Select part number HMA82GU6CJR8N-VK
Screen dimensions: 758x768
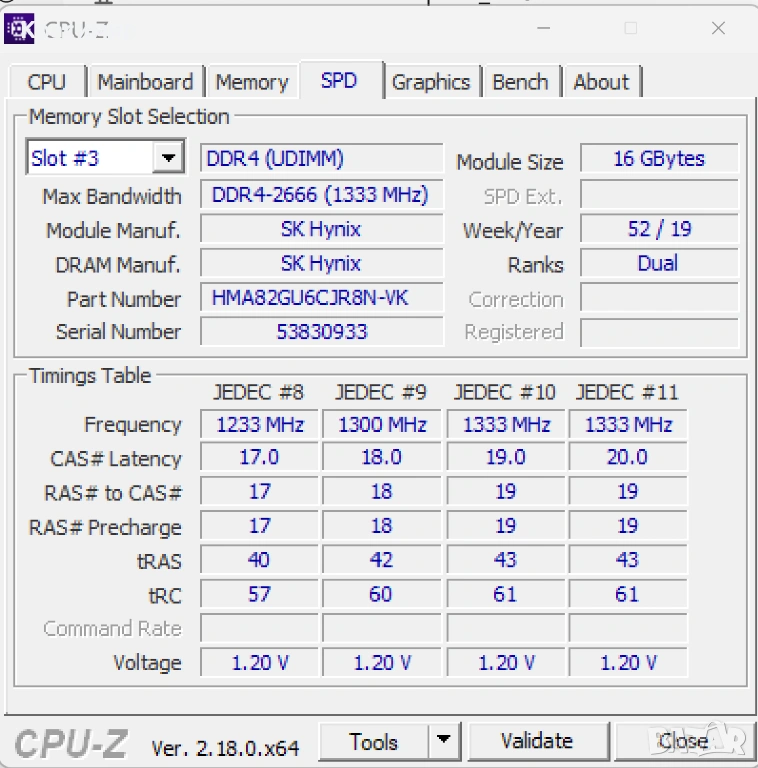(321, 298)
